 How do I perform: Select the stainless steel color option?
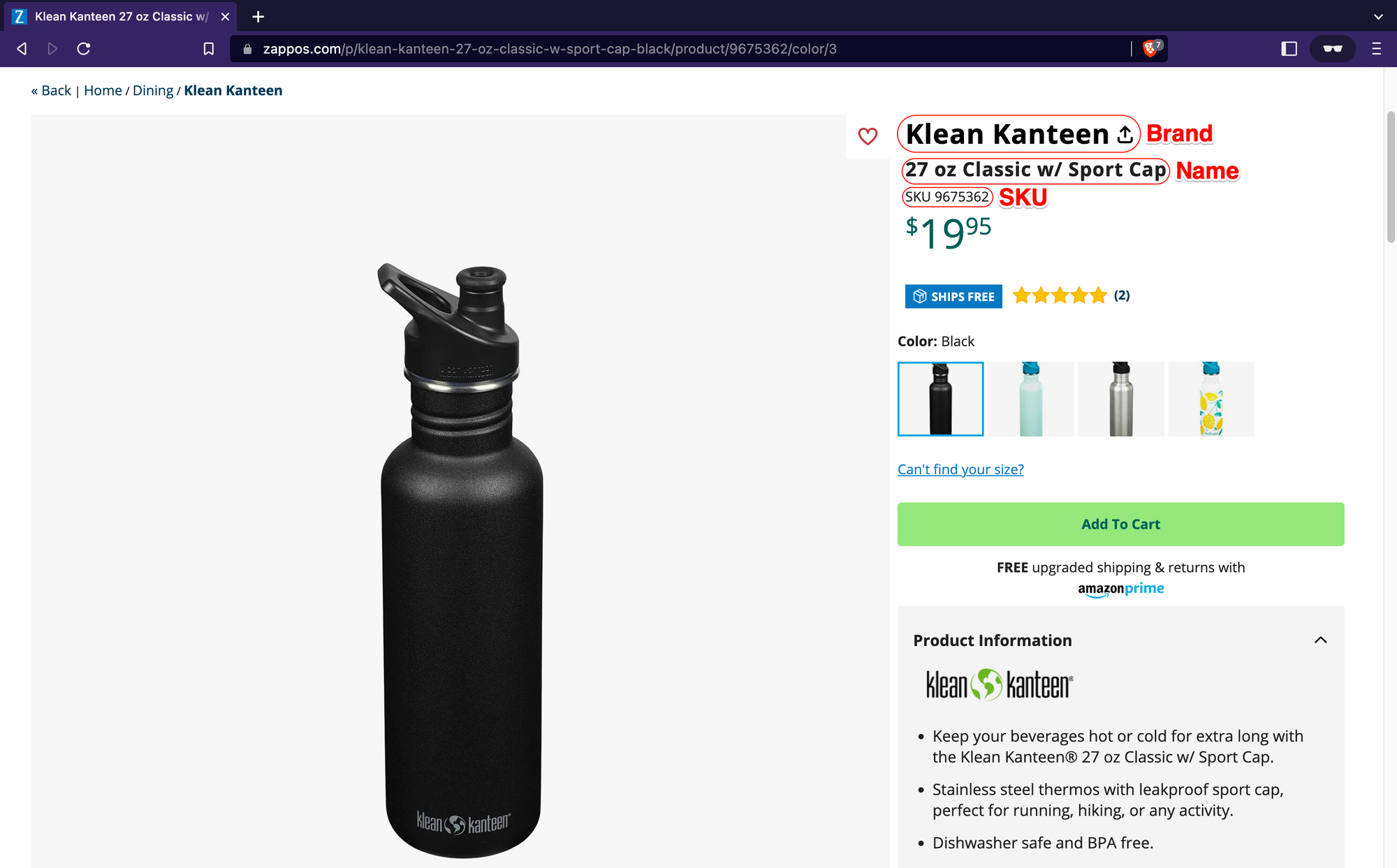click(1120, 399)
